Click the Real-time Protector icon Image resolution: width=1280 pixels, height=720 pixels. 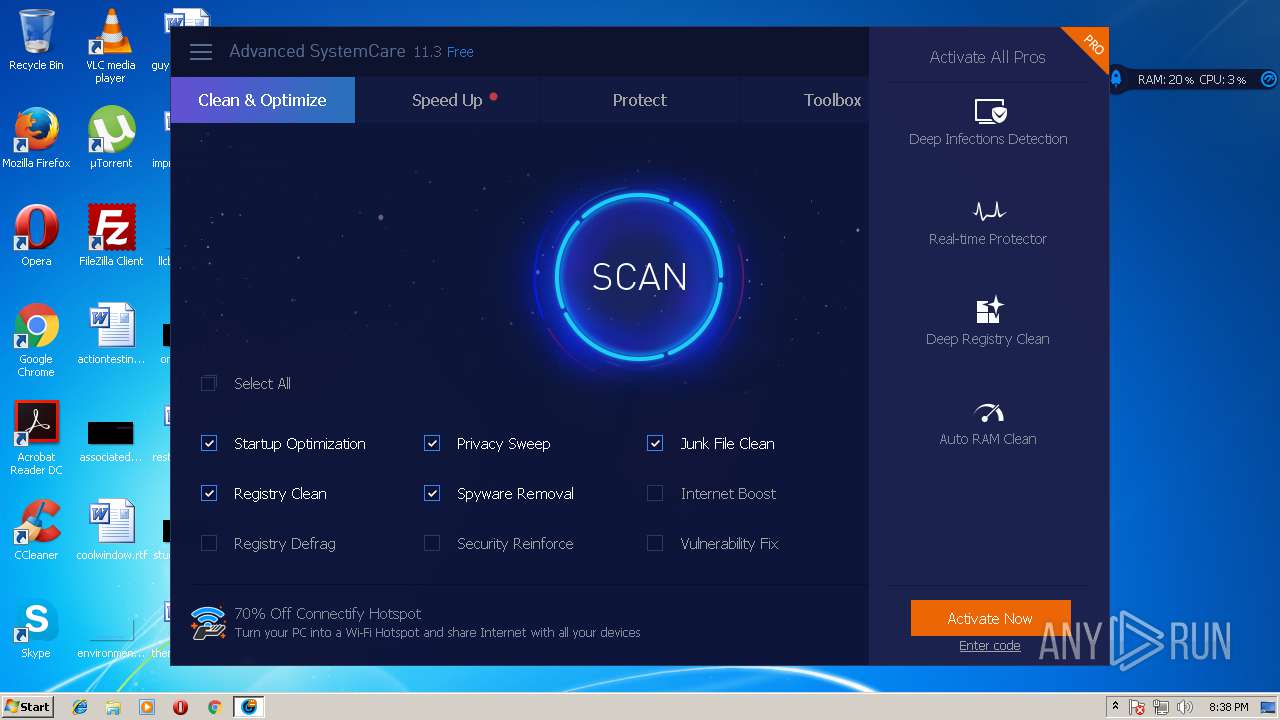click(989, 211)
